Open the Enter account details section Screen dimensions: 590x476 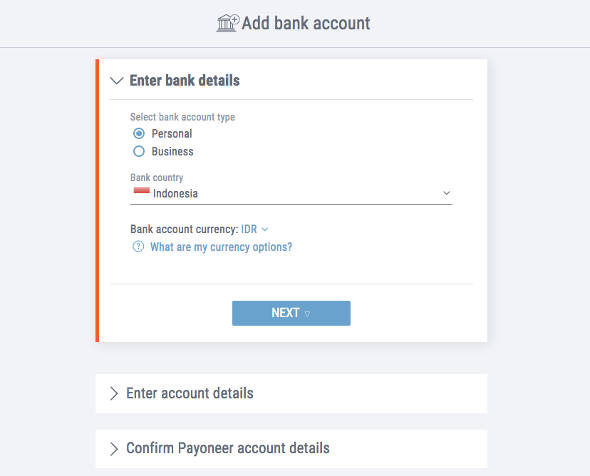(292, 394)
